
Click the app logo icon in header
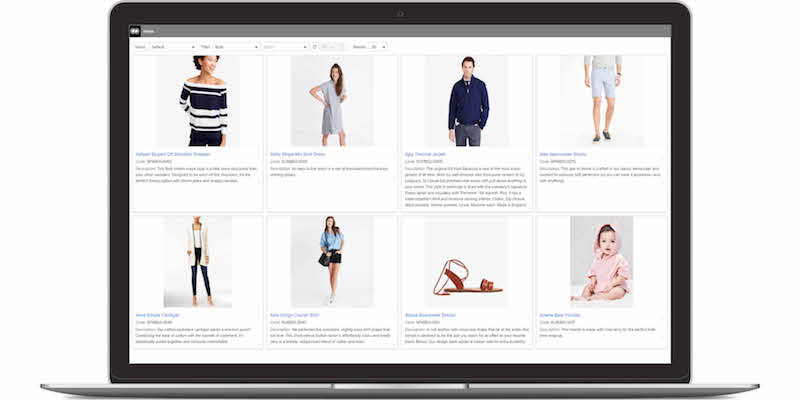135,31
